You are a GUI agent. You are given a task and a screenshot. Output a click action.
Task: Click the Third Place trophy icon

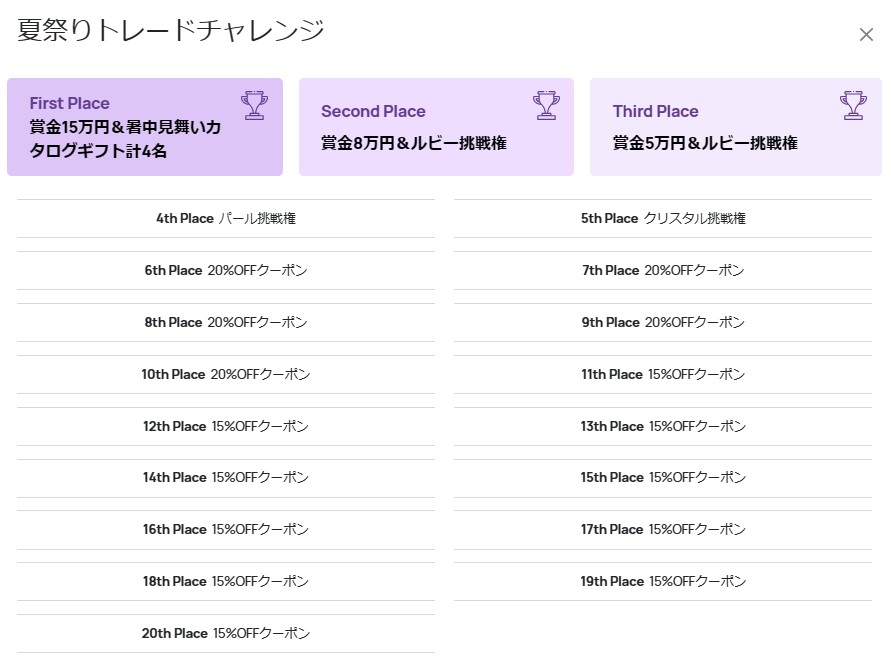853,103
